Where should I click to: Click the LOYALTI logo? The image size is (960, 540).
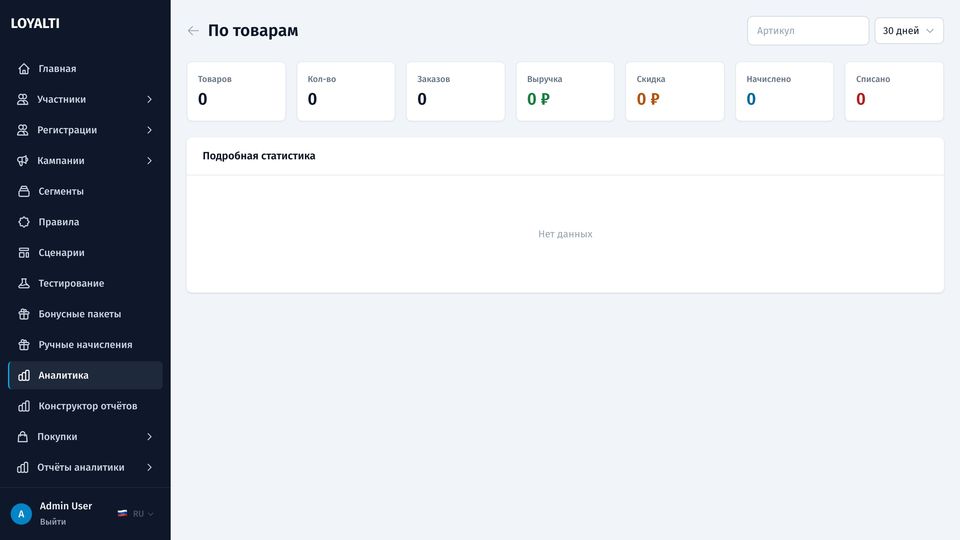pyautogui.click(x=35, y=23)
